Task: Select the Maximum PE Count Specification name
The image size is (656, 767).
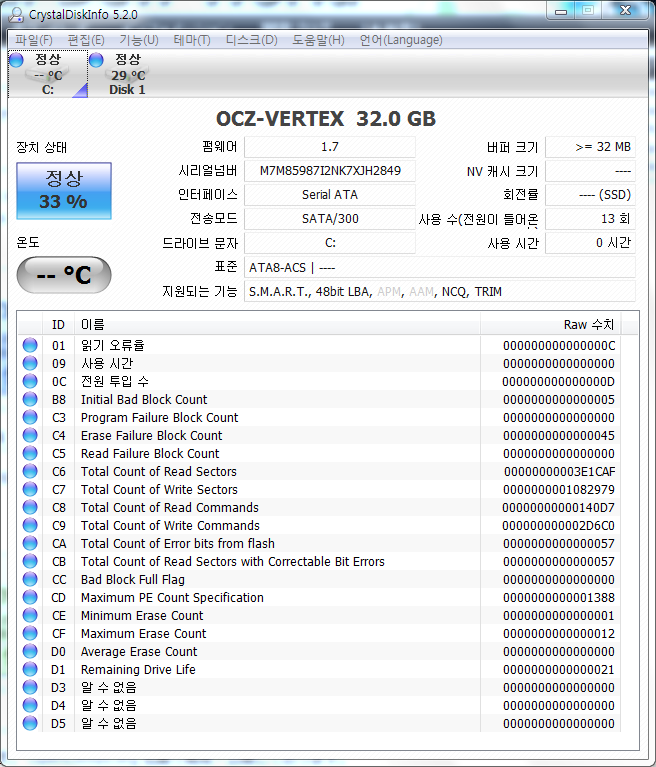Action: point(172,598)
